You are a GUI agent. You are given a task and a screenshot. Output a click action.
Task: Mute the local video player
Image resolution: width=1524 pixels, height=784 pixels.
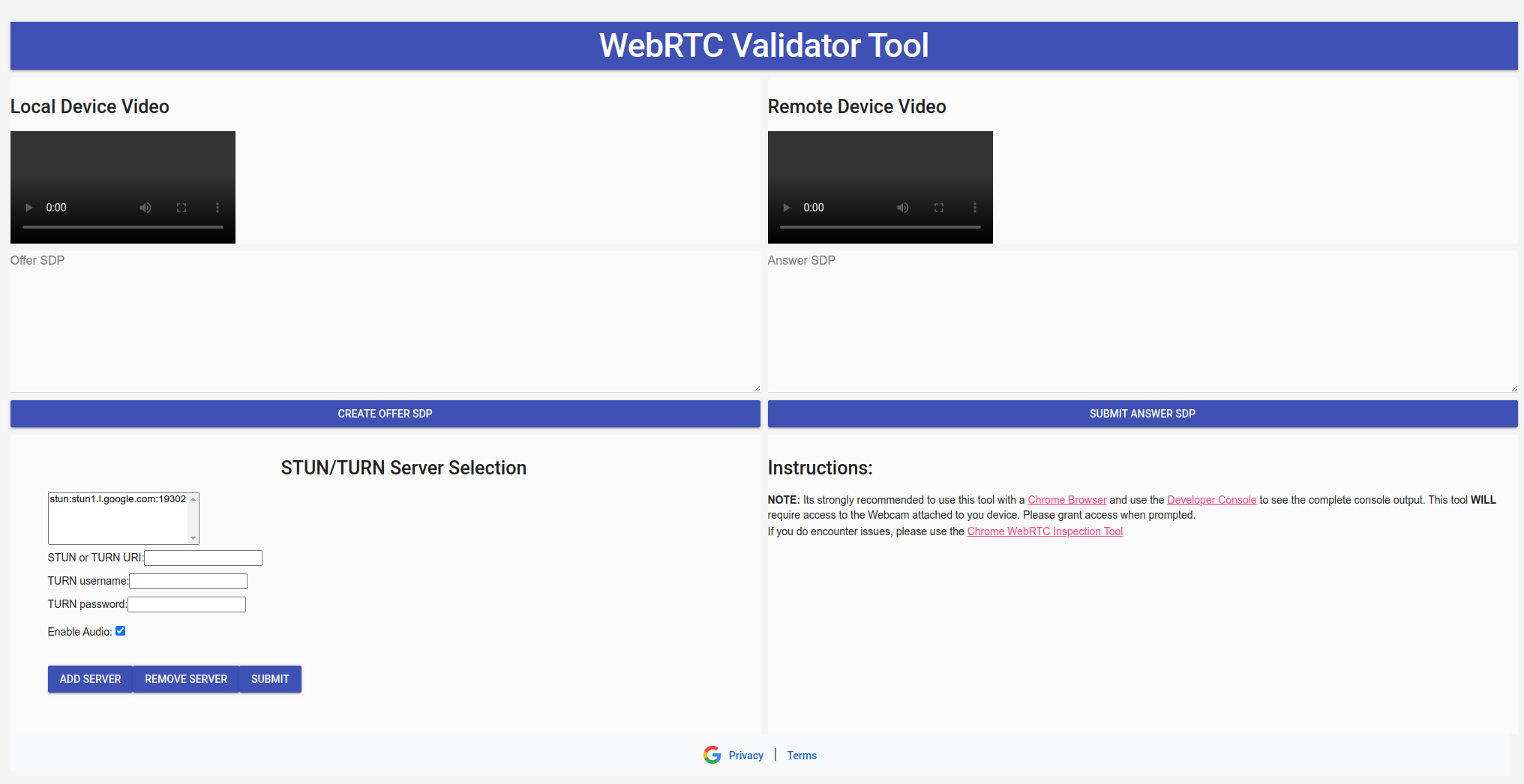point(145,208)
